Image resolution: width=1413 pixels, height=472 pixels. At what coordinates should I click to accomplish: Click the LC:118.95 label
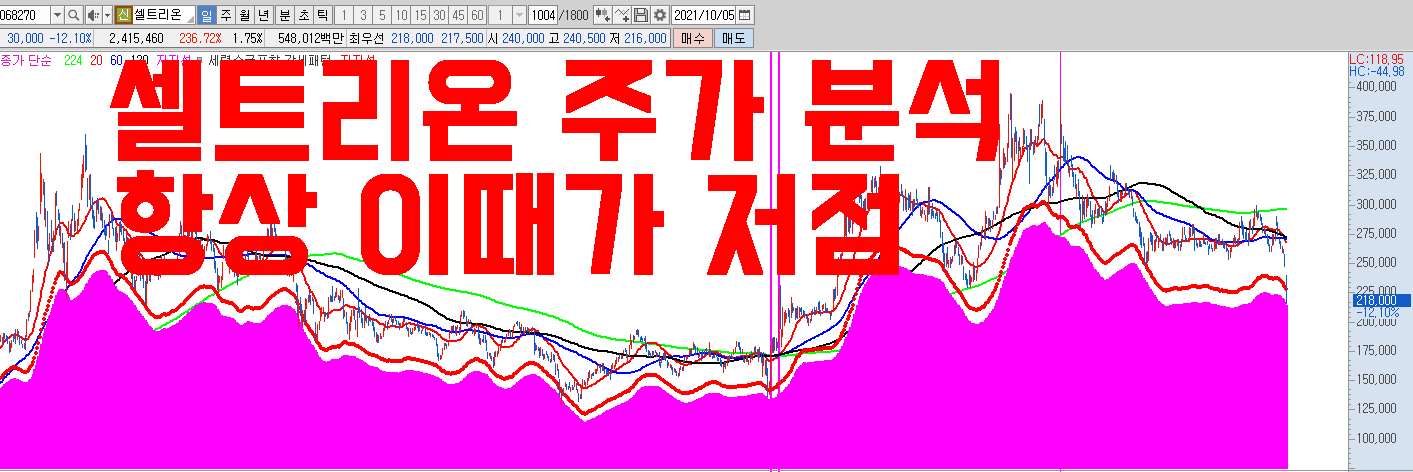(x=1376, y=59)
